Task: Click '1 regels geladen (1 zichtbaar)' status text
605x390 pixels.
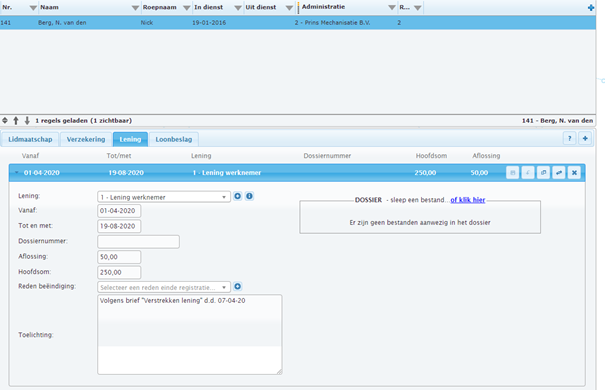Action: 83,121
